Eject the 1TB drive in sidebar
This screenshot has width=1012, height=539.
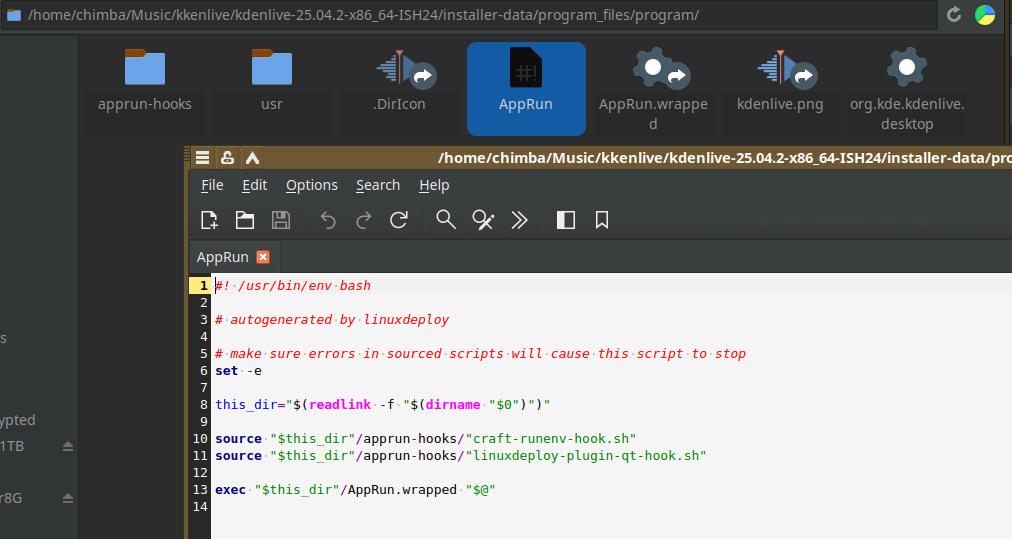point(68,446)
